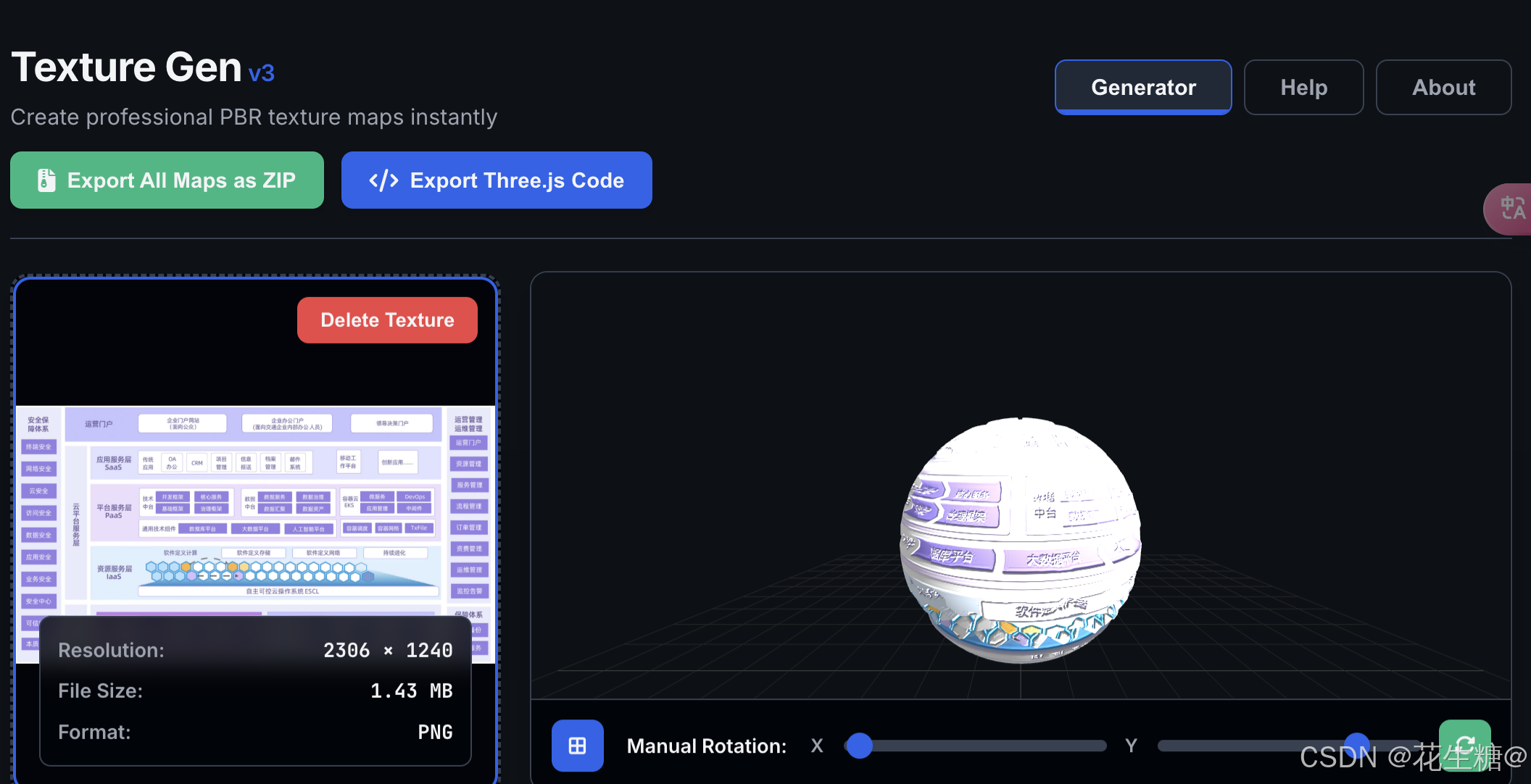Open the About tab

point(1443,88)
